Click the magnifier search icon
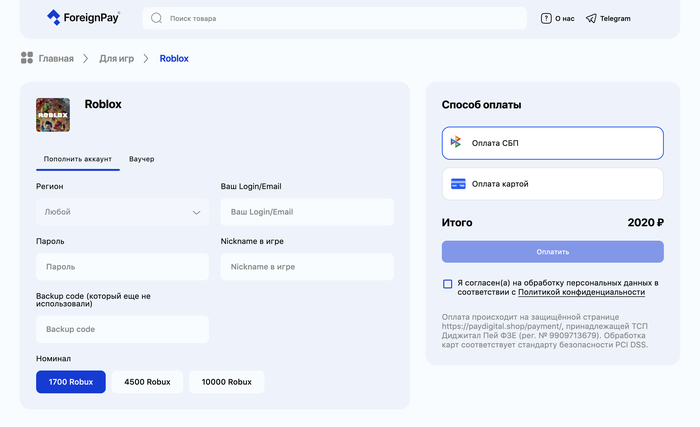Screen dimensions: 700x427 [x=156, y=18]
